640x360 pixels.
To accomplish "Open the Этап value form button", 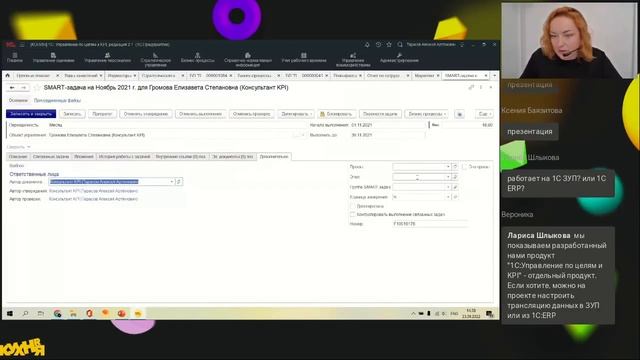I will click(455, 177).
